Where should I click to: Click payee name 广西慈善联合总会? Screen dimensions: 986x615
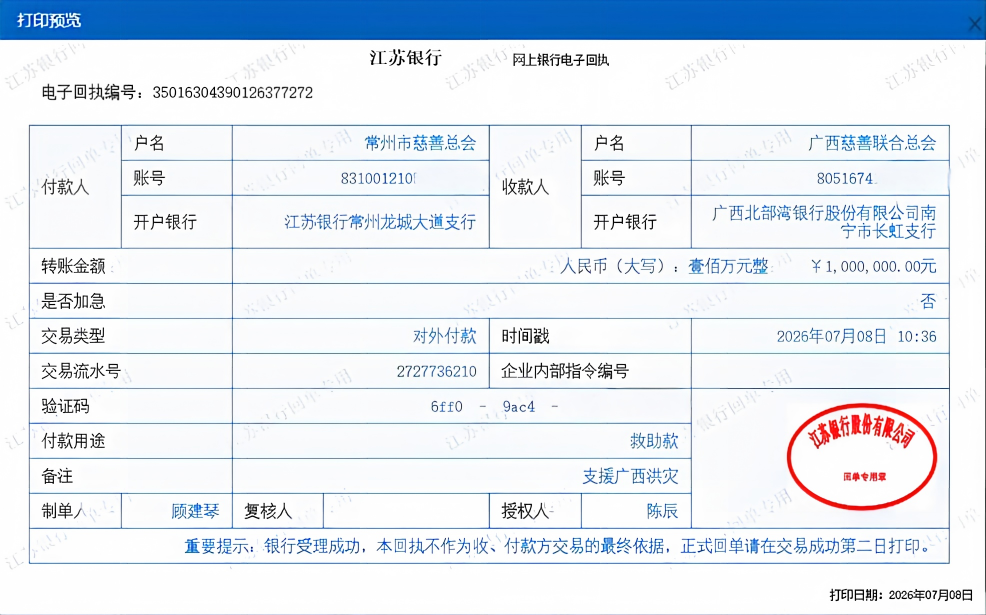[x=872, y=143]
